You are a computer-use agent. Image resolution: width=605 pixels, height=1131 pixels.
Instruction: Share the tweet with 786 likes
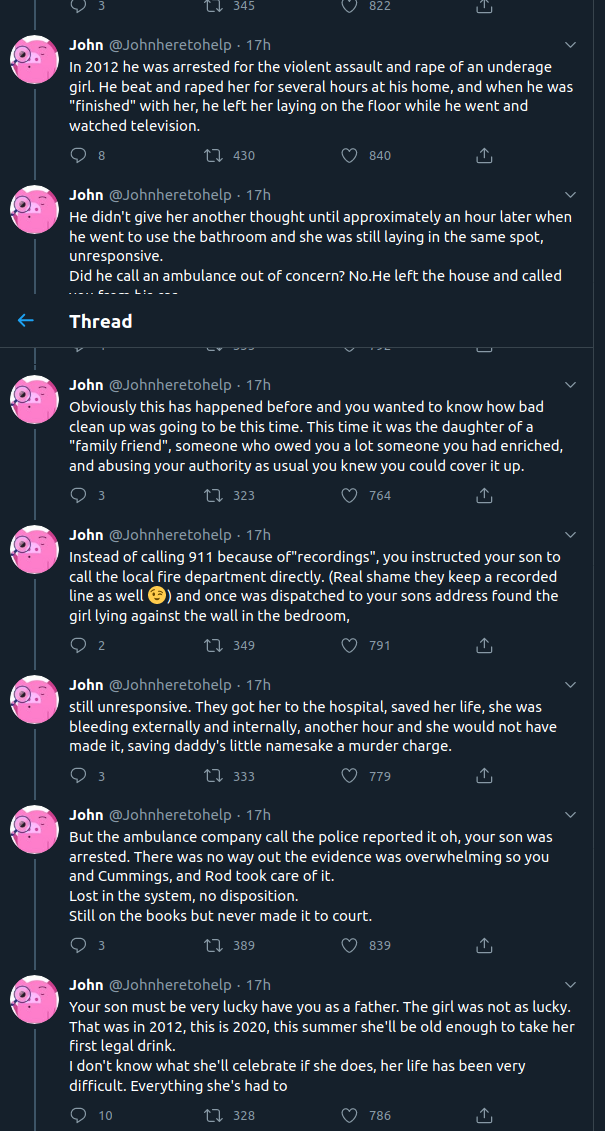tap(485, 1116)
